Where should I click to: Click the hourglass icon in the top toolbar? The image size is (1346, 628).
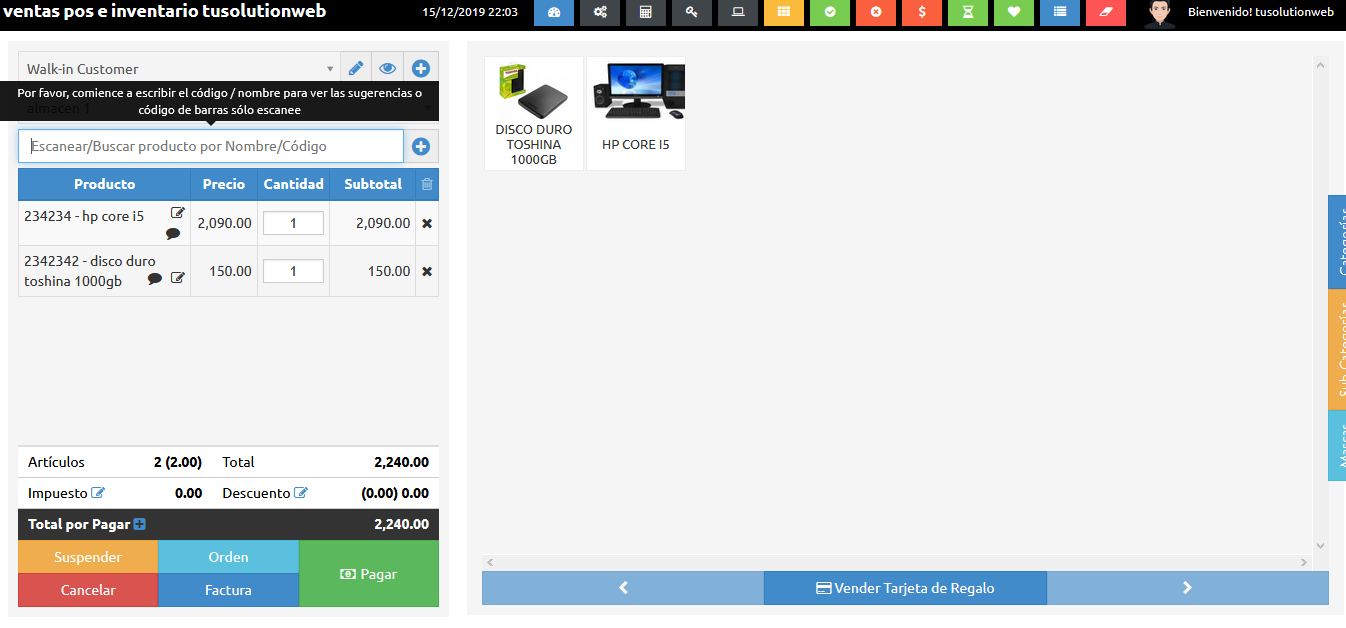967,12
